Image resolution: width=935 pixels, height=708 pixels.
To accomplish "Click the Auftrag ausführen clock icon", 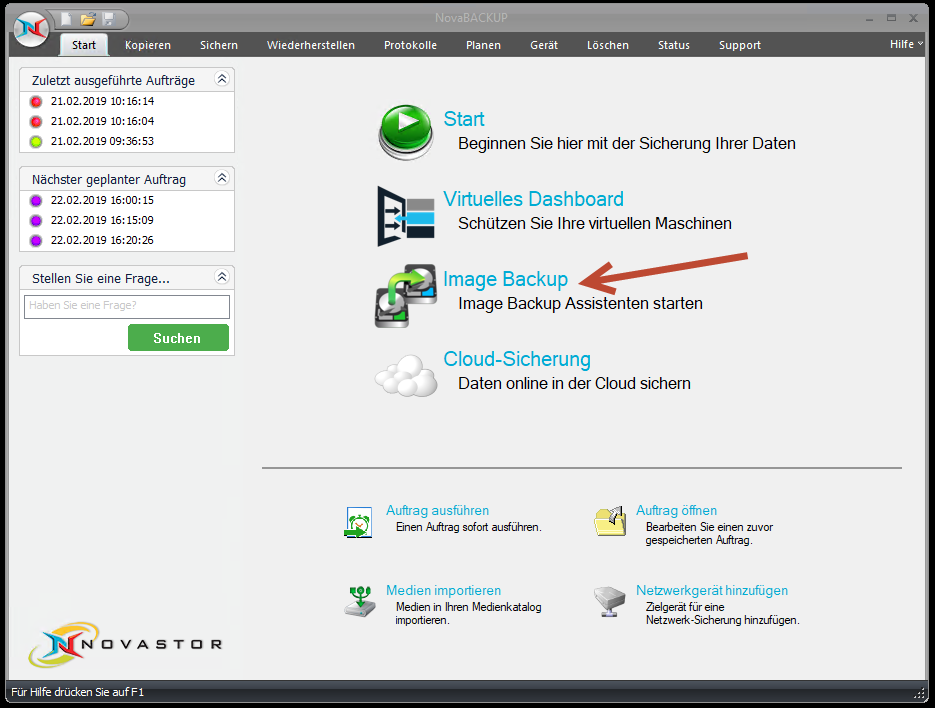I will pos(359,522).
